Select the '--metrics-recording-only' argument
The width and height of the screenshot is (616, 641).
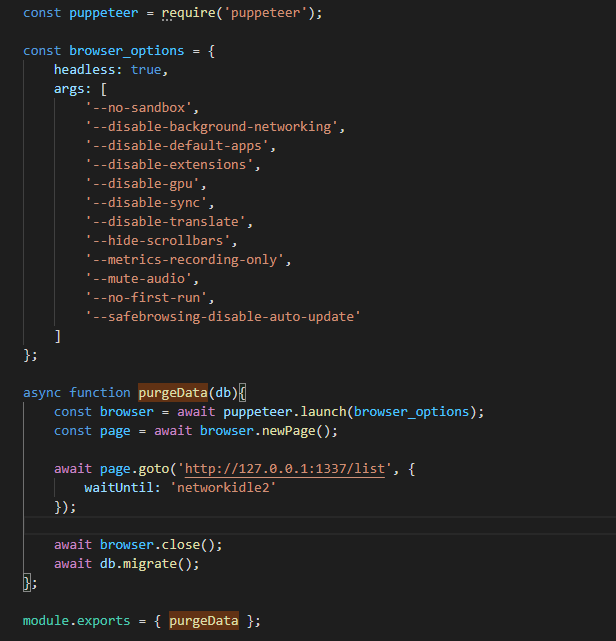(x=185, y=260)
